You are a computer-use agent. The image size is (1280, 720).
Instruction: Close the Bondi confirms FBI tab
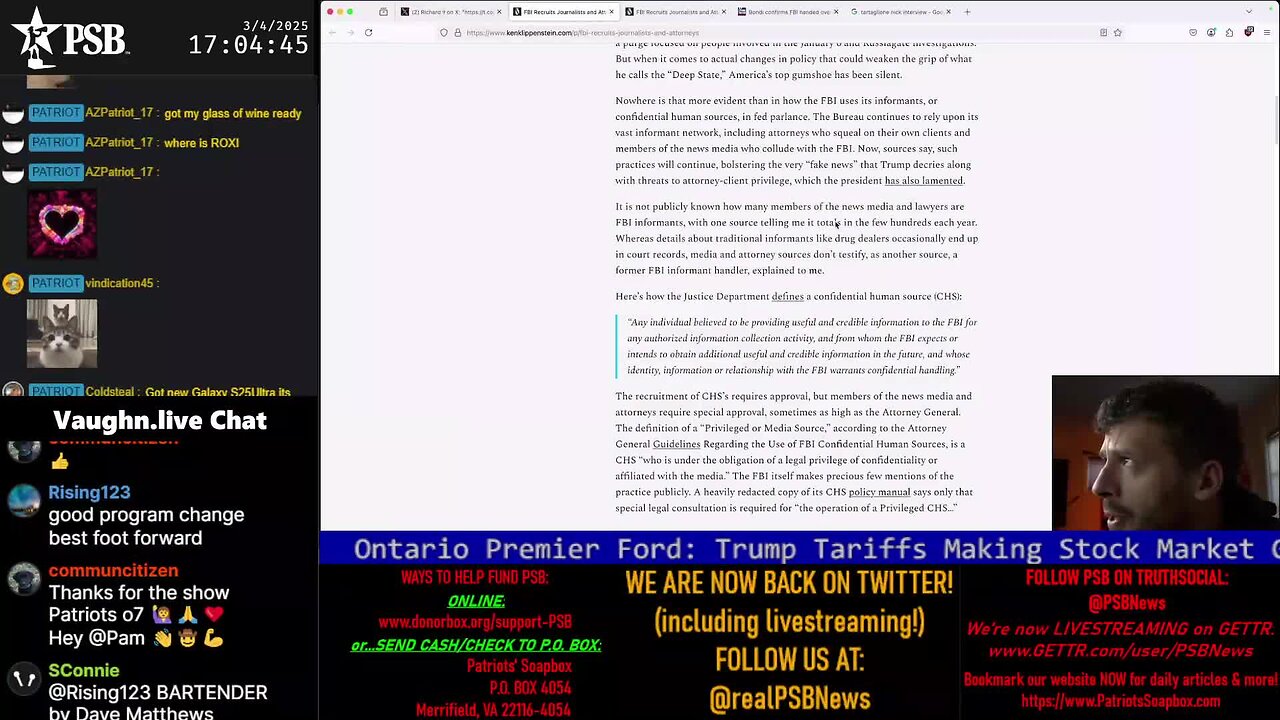pos(838,12)
